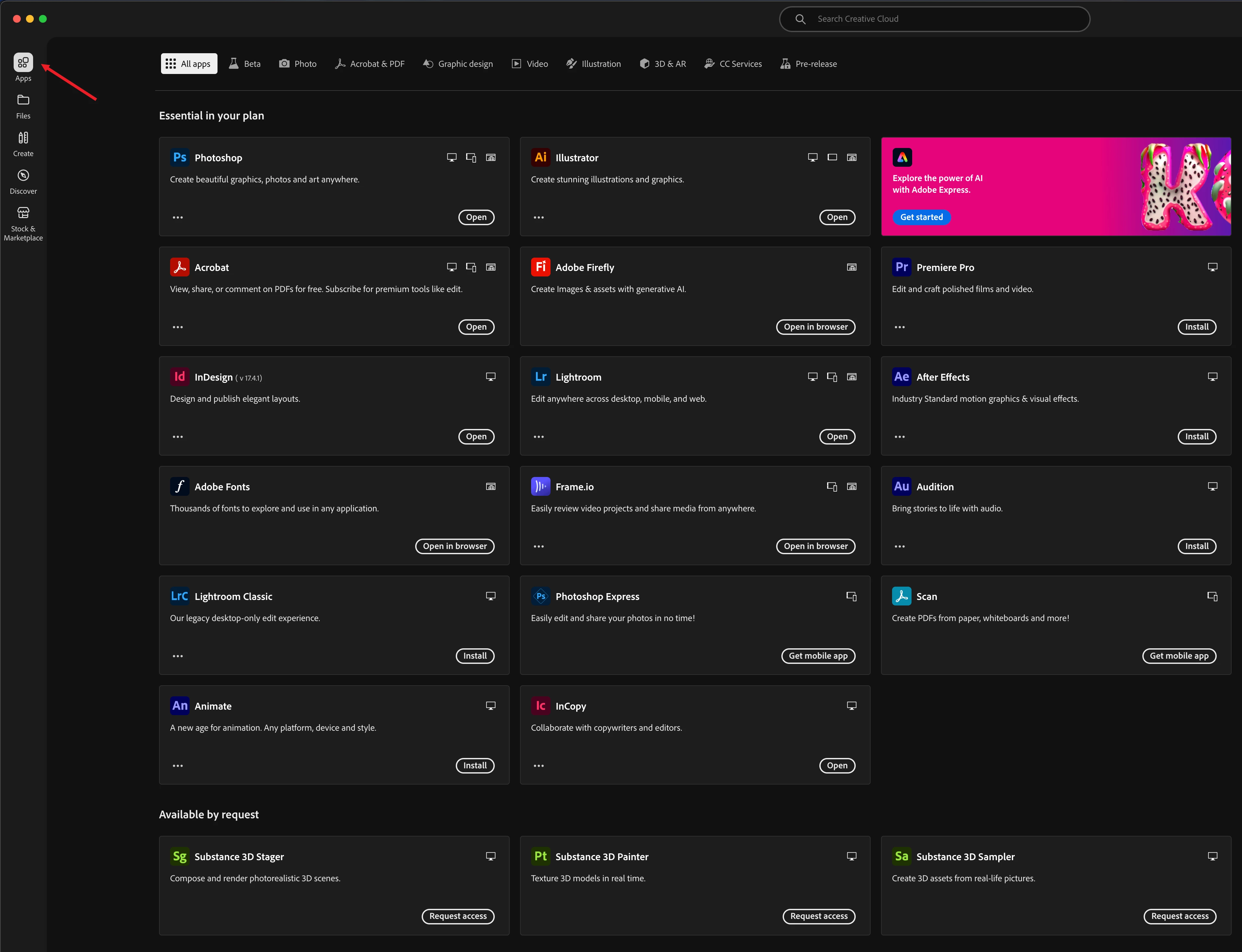Request access for Substance 3D Painter
This screenshot has height=952, width=1242.
(819, 916)
